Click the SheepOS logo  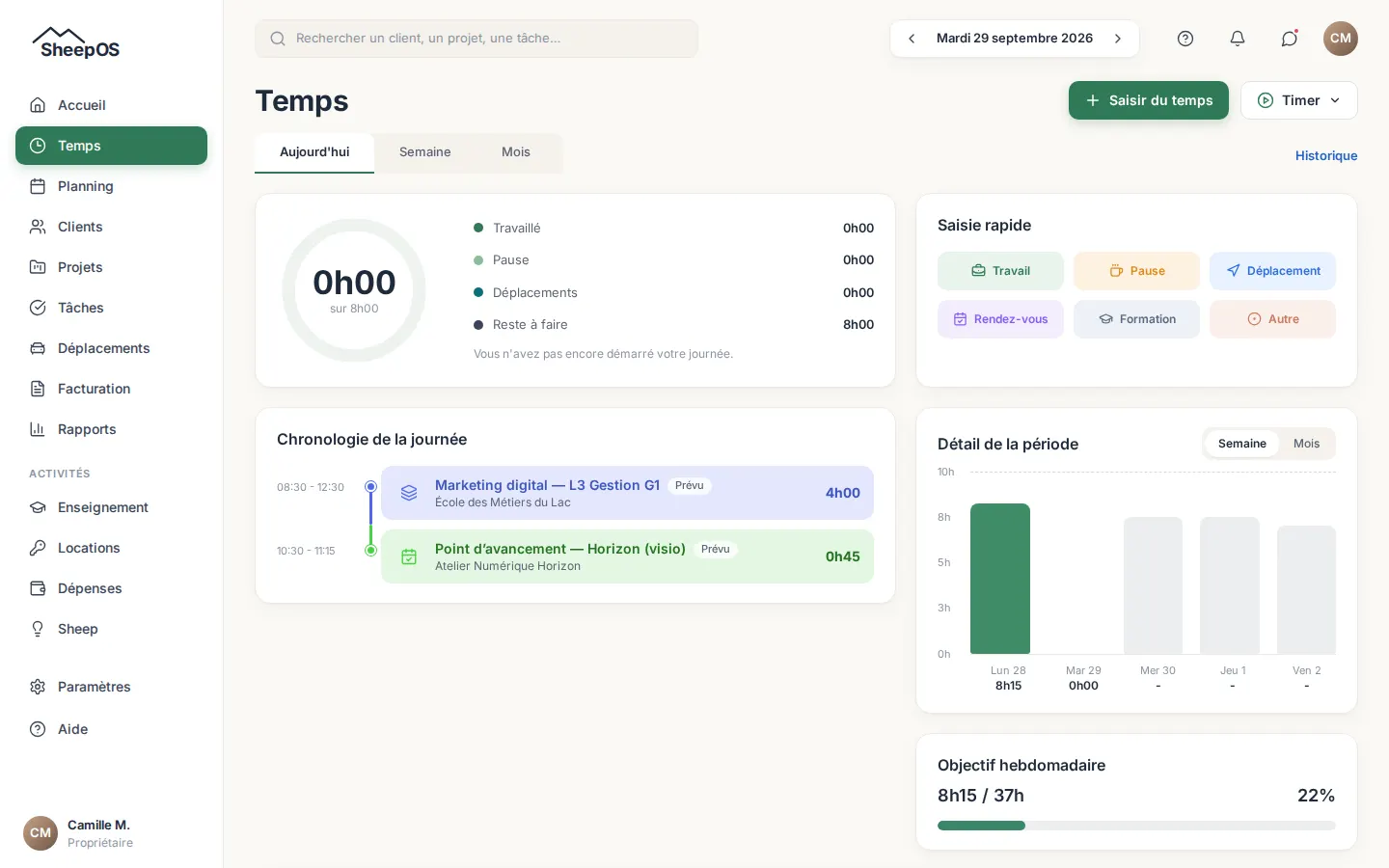tap(76, 43)
